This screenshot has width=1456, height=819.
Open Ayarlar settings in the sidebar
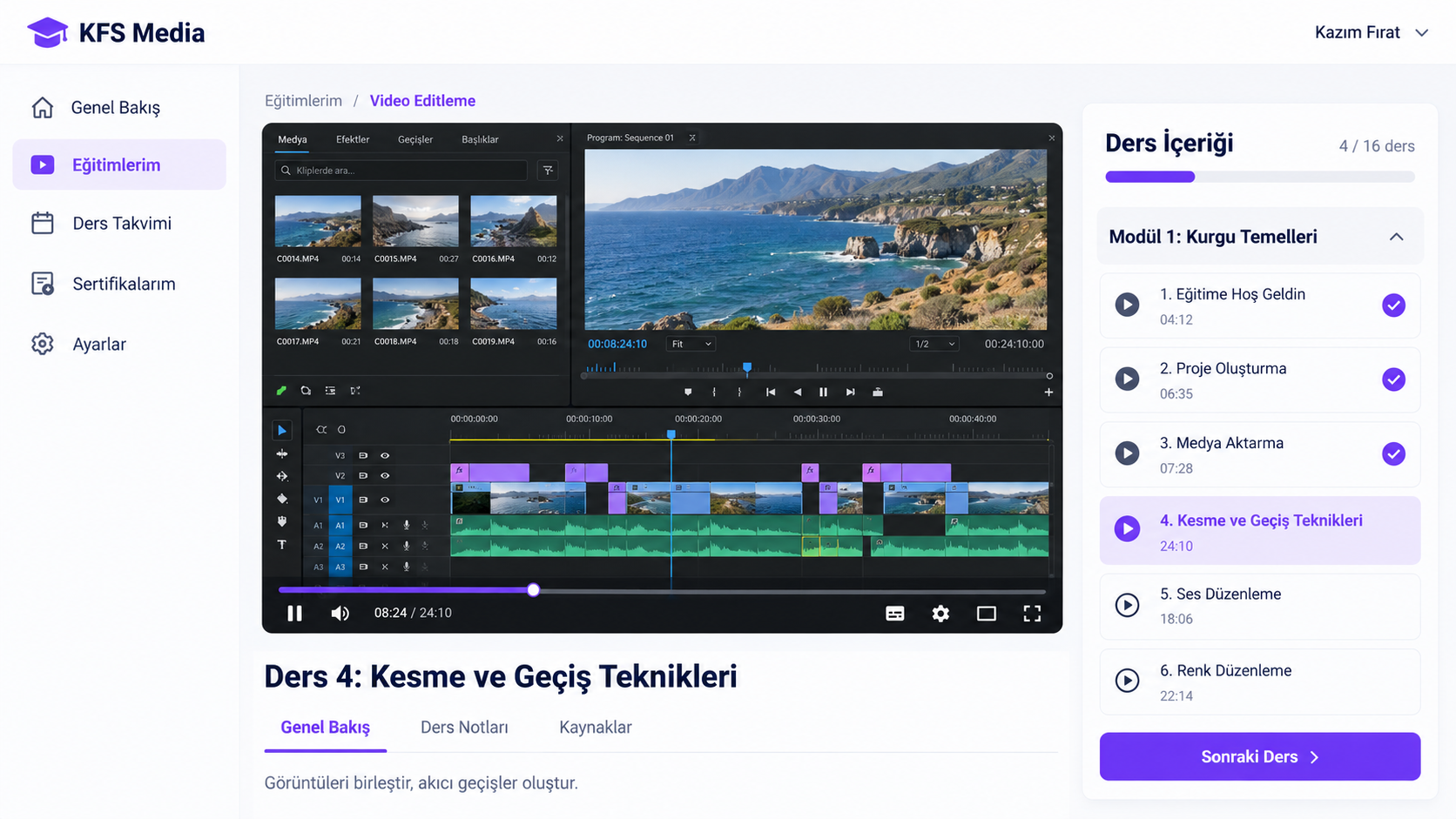pos(119,344)
